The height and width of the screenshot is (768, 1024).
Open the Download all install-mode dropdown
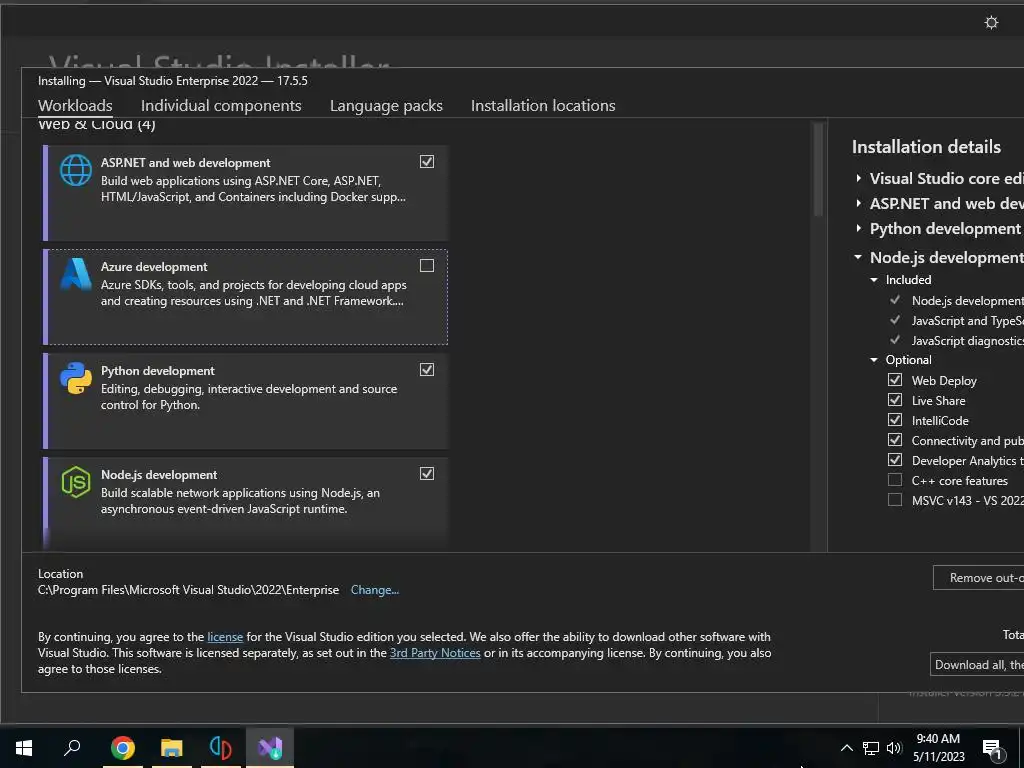(977, 664)
